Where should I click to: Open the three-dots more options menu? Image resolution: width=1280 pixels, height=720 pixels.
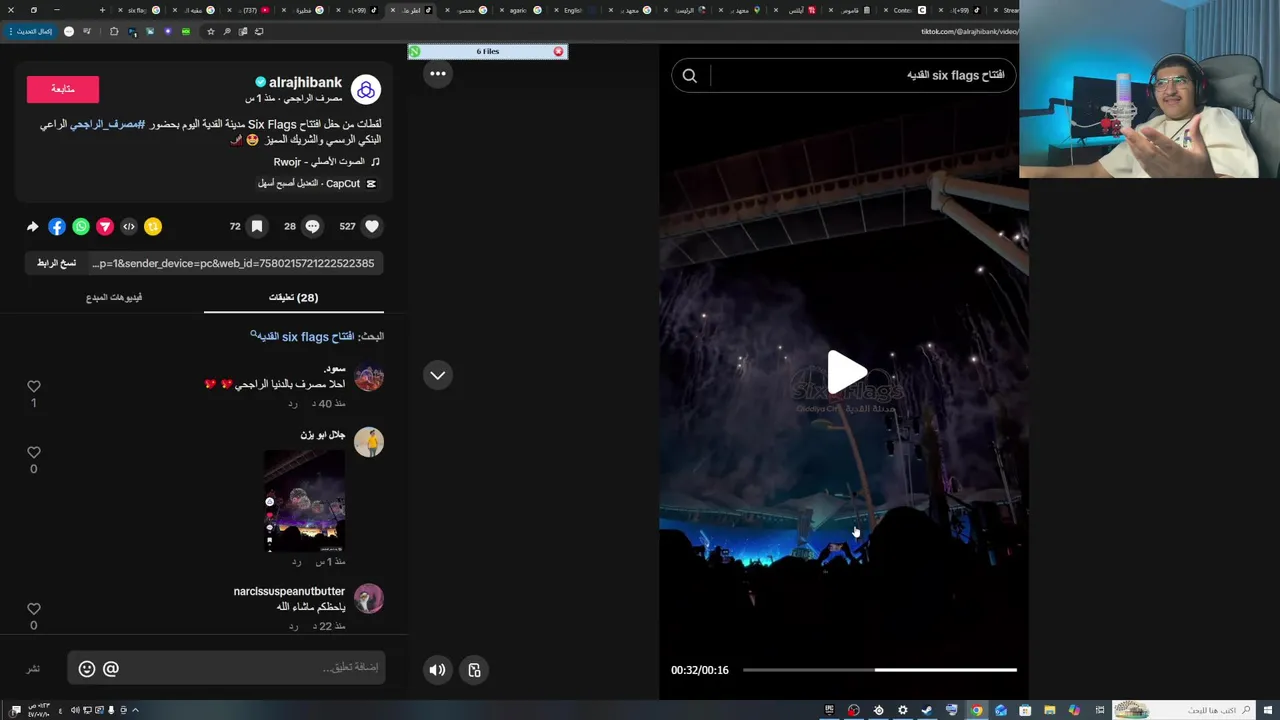click(437, 73)
